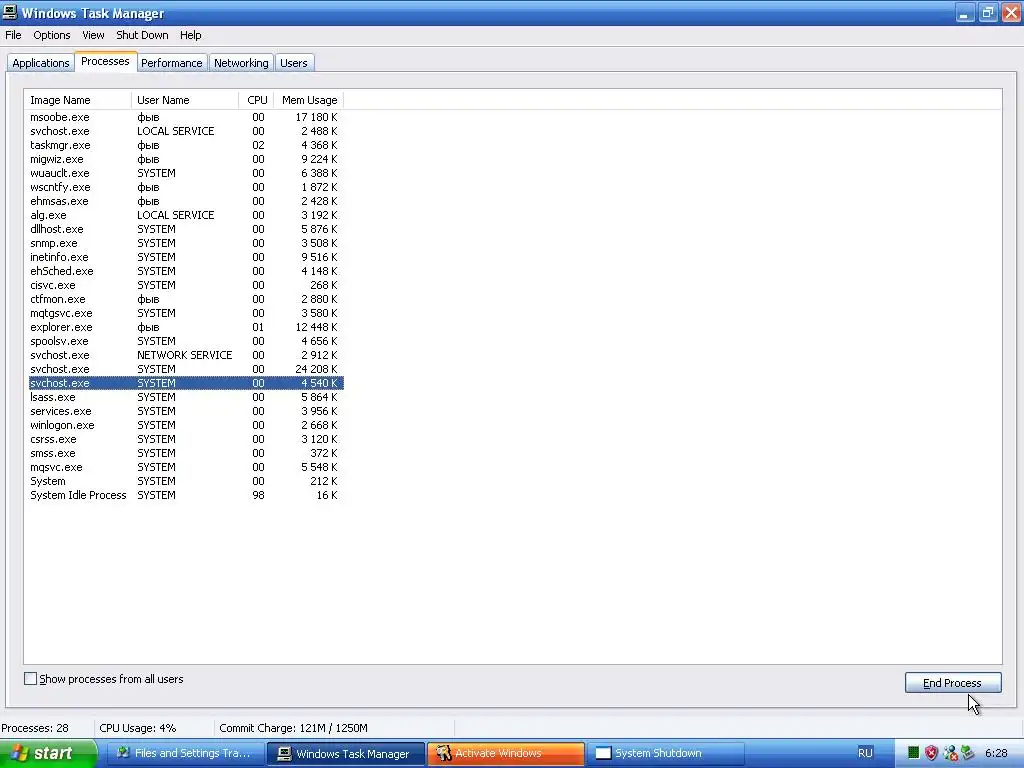Viewport: 1024px width, 768px height.
Task: Select the wuauclt.exe process
Action: coord(185,173)
